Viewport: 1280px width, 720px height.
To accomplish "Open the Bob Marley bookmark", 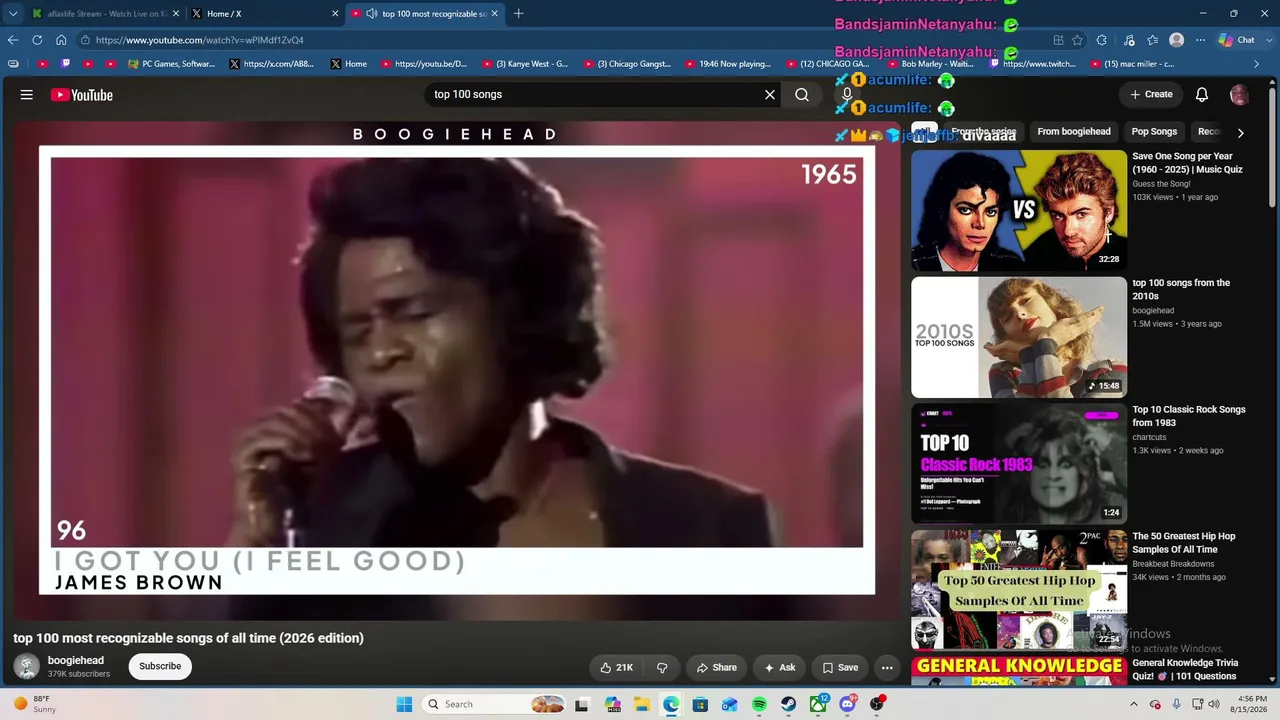I will [x=930, y=64].
